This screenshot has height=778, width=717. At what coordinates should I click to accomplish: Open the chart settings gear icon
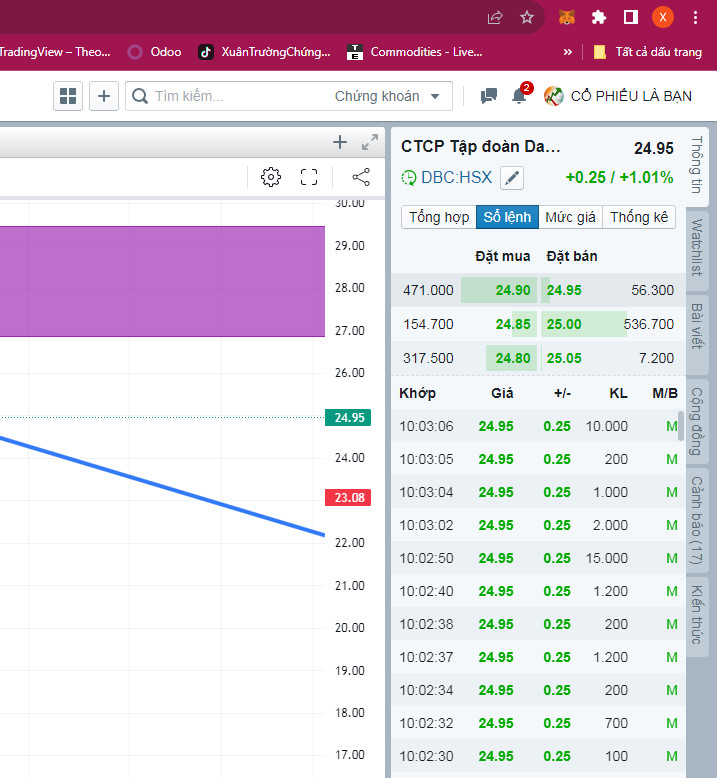[270, 177]
